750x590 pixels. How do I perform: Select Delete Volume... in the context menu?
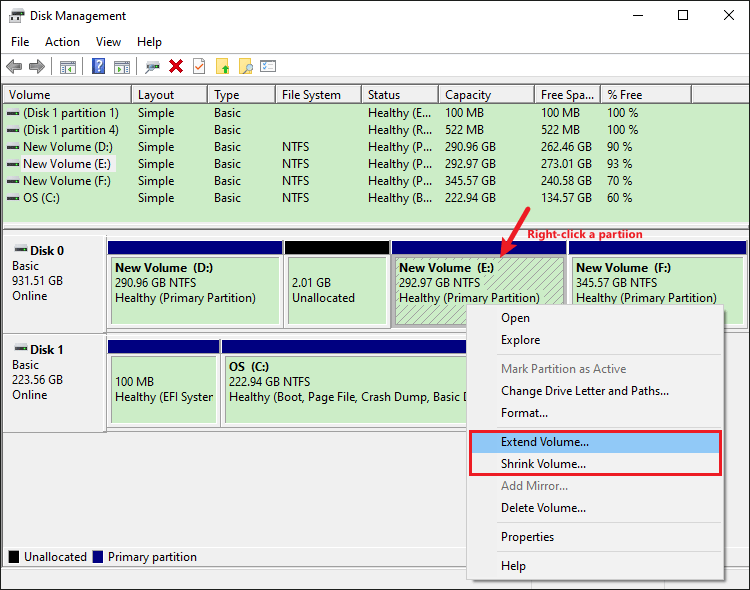coord(595,508)
